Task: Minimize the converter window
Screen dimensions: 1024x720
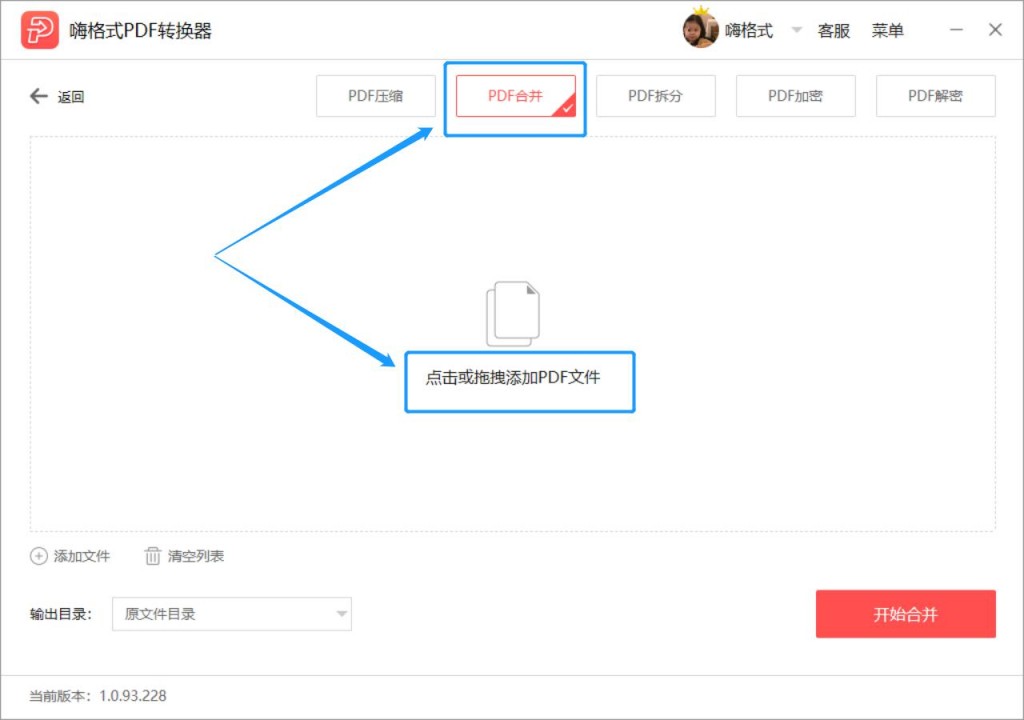Action: click(x=956, y=30)
